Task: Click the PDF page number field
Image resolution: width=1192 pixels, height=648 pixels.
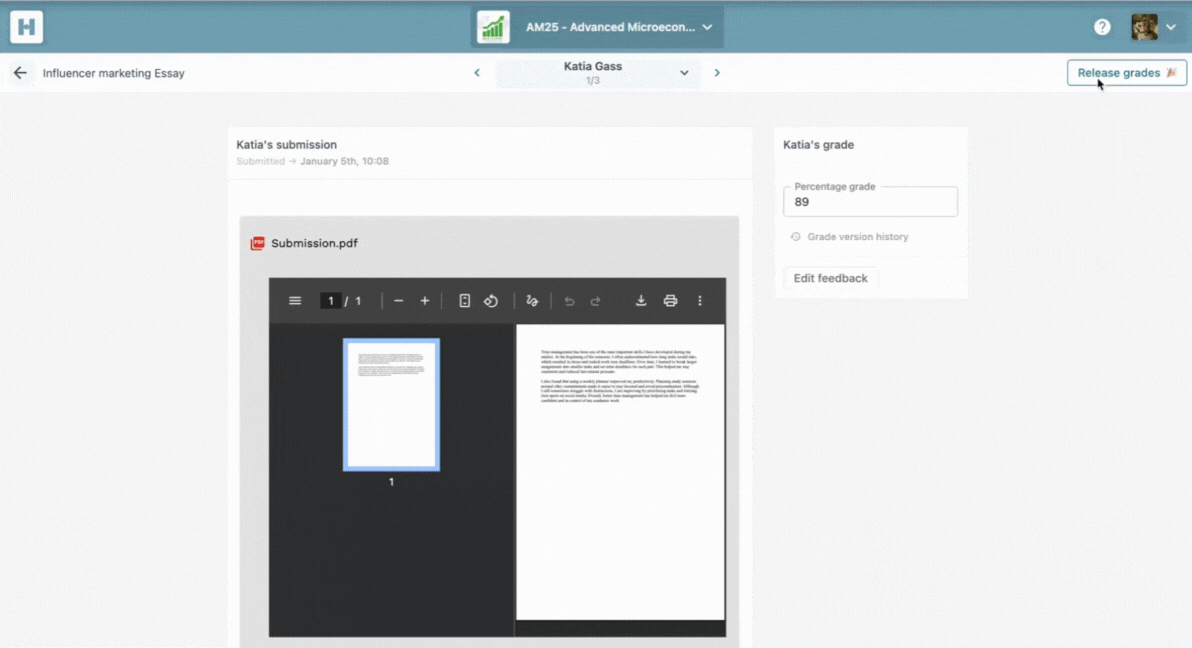Action: [331, 301]
